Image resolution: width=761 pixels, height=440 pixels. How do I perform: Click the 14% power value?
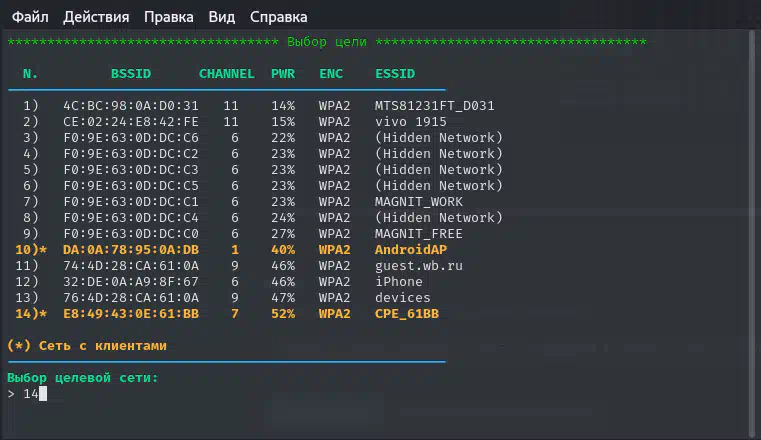pos(283,106)
